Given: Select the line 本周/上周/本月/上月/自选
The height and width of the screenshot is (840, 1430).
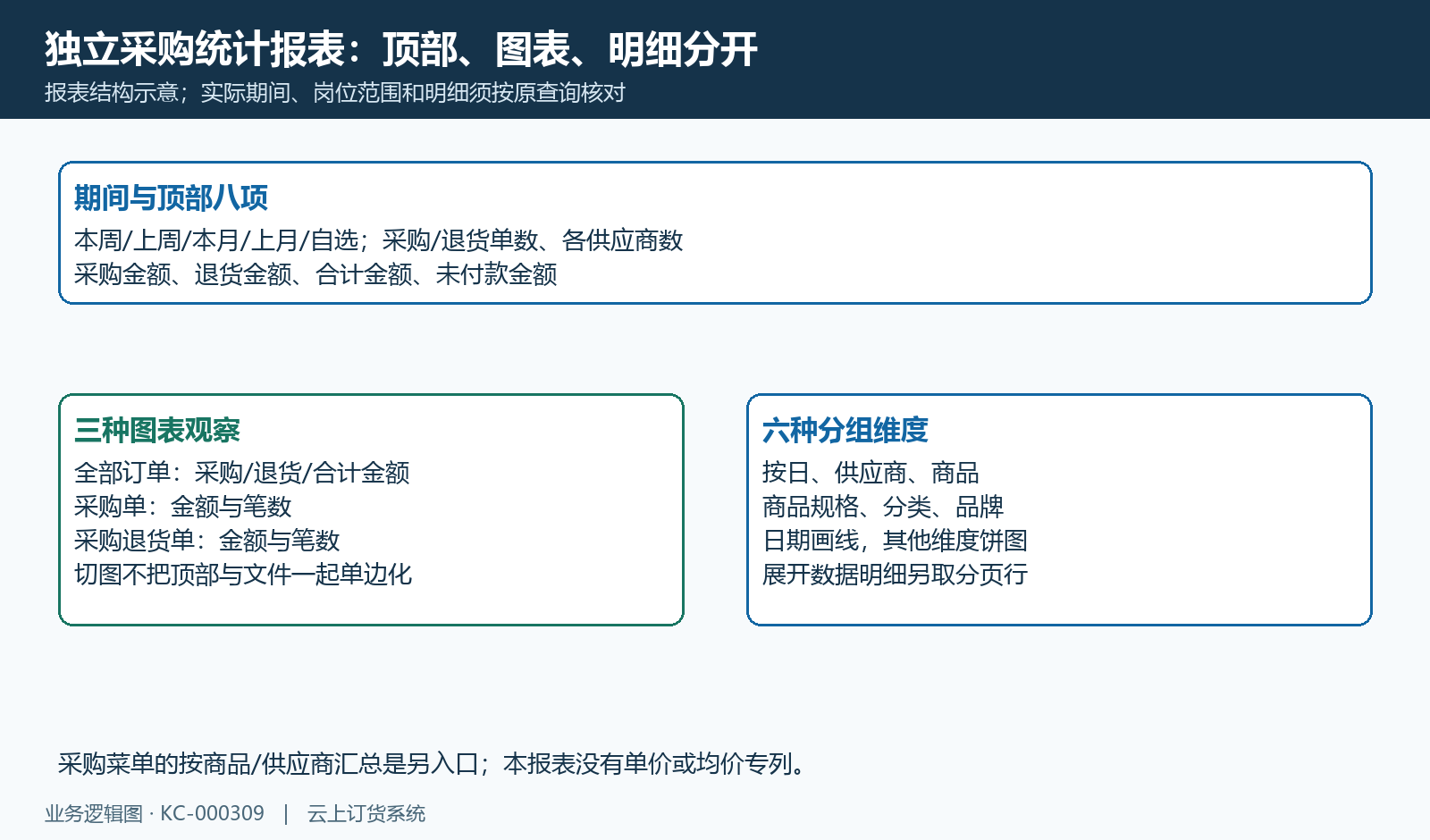Looking at the screenshot, I should [x=378, y=240].
